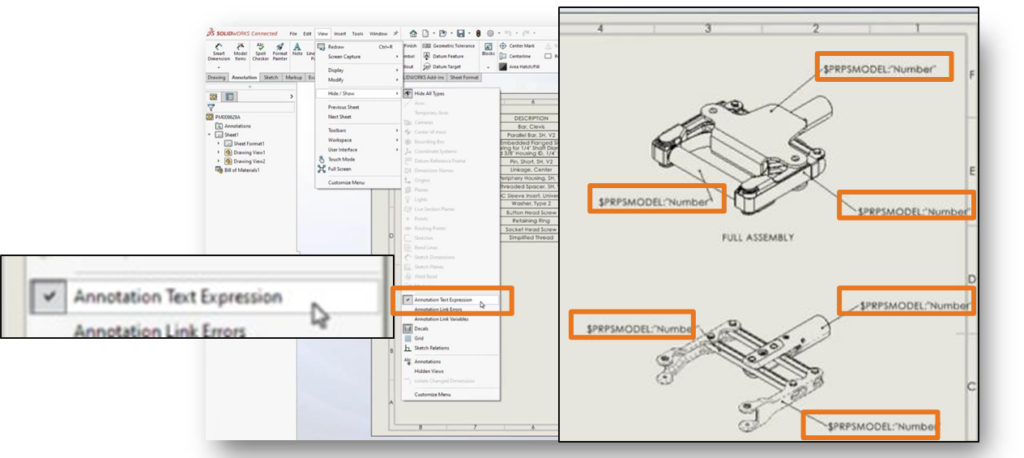Image resolution: width=1024 pixels, height=458 pixels.
Task: Open the Display submenu
Action: 358,70
